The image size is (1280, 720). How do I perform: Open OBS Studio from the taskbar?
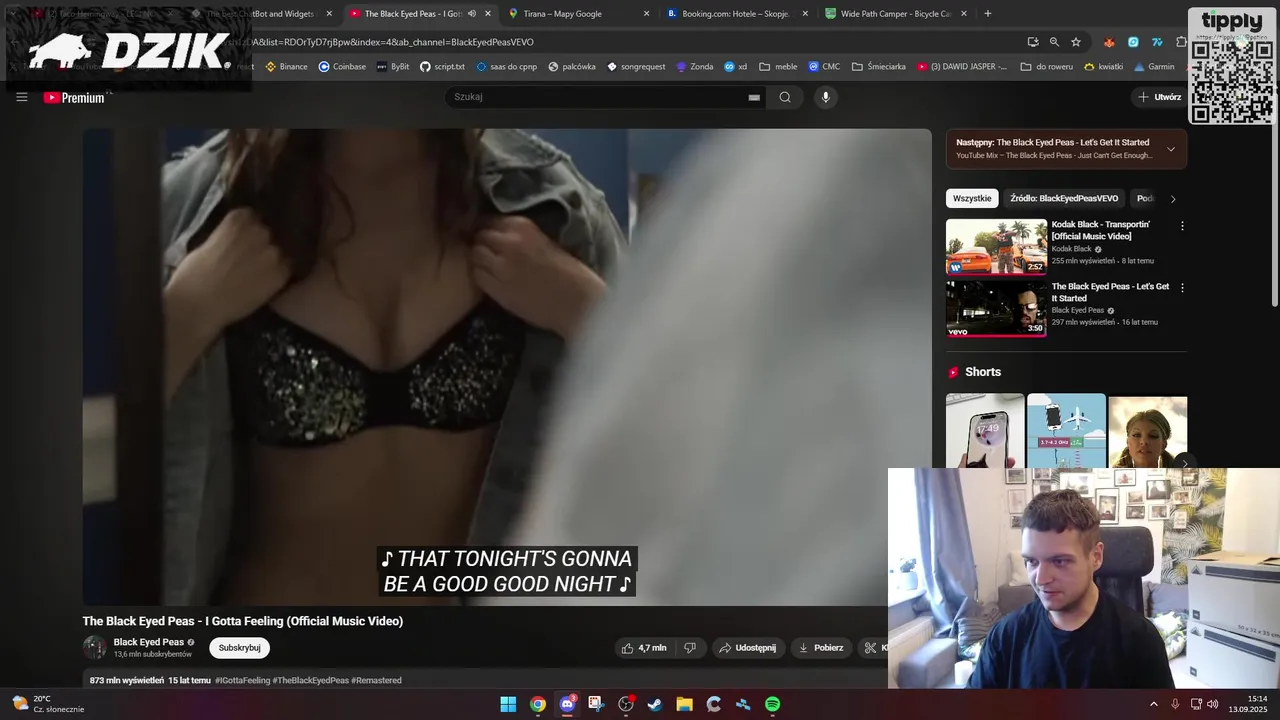click(626, 704)
